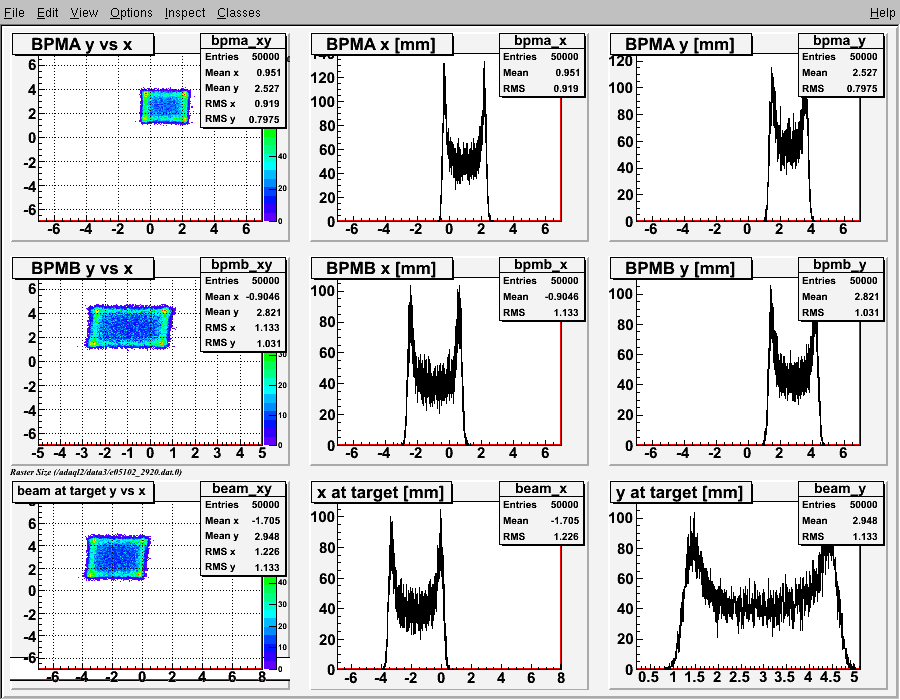Select the 'BPMB y [mm]' plot title
The height and width of the screenshot is (700, 900).
pos(681,268)
